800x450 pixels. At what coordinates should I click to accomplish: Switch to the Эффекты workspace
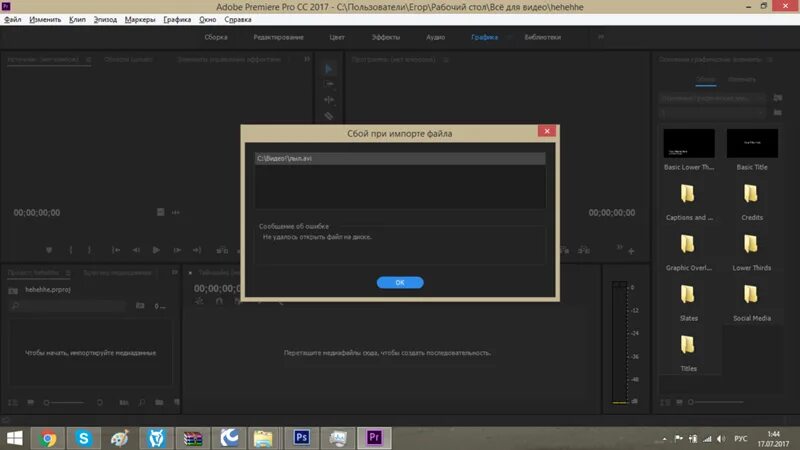coord(386,37)
